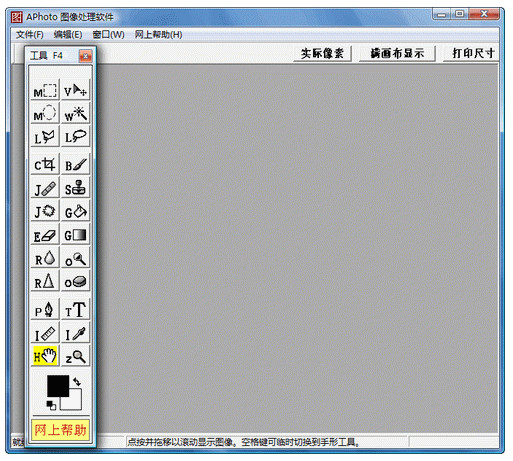The width and height of the screenshot is (513, 461).
Task: Select the Move tool (V)
Action: click(75, 90)
